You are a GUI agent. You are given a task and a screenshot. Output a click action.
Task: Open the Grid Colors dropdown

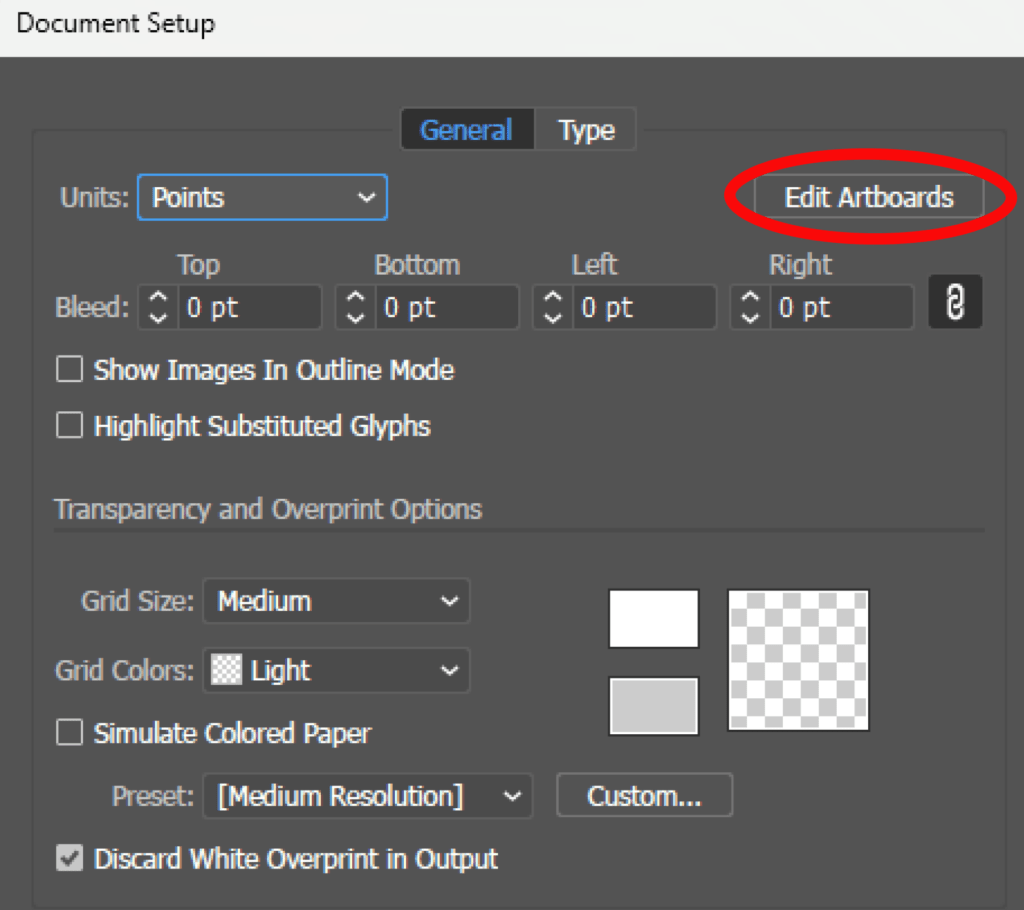pyautogui.click(x=336, y=670)
